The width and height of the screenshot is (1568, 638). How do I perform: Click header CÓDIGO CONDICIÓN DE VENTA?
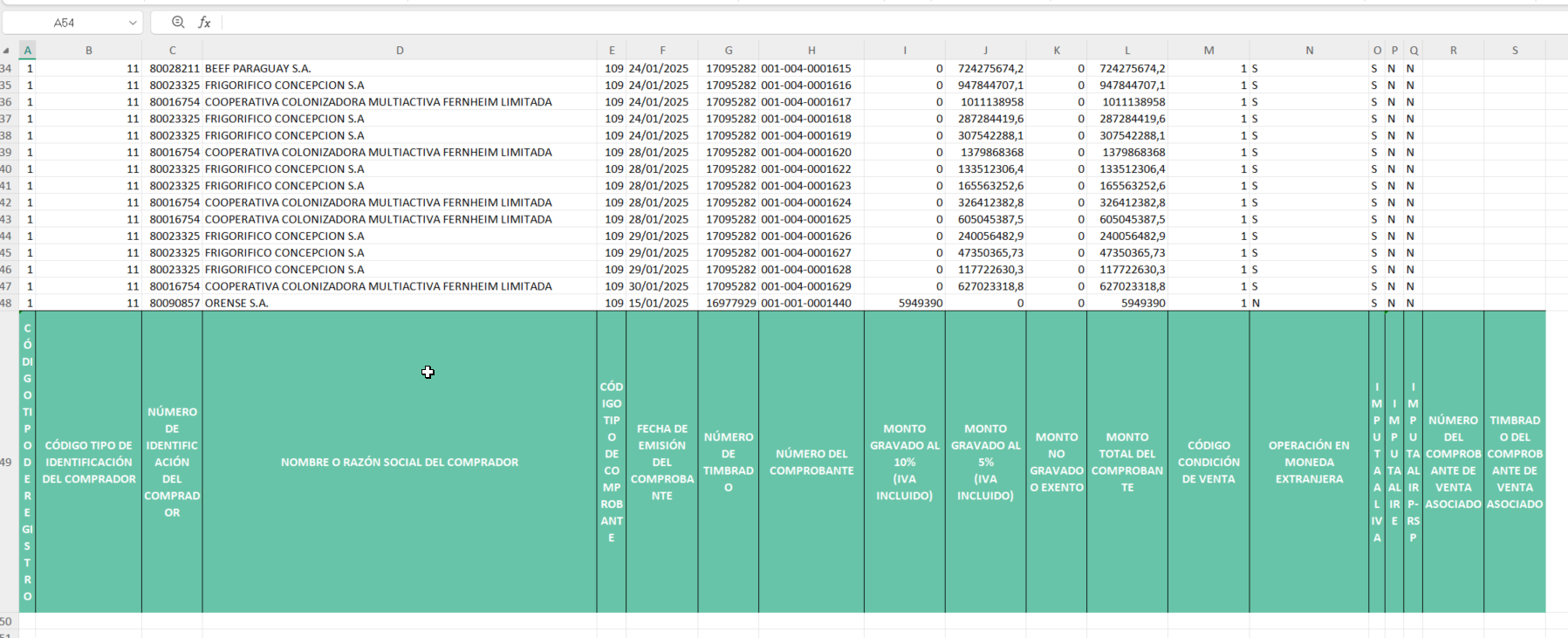pyautogui.click(x=1209, y=462)
